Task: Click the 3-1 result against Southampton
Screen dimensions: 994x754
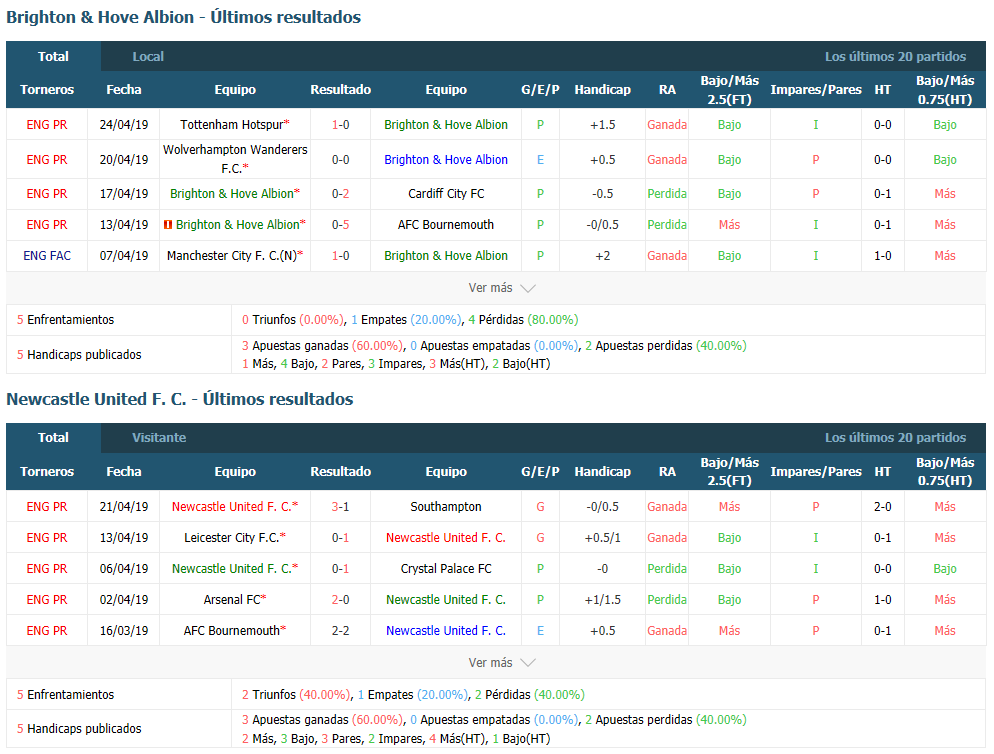Action: pos(340,507)
